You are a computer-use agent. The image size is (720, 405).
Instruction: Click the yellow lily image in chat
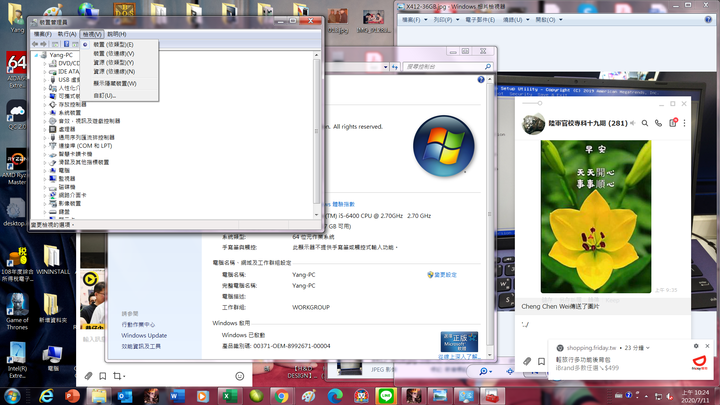[x=596, y=216]
